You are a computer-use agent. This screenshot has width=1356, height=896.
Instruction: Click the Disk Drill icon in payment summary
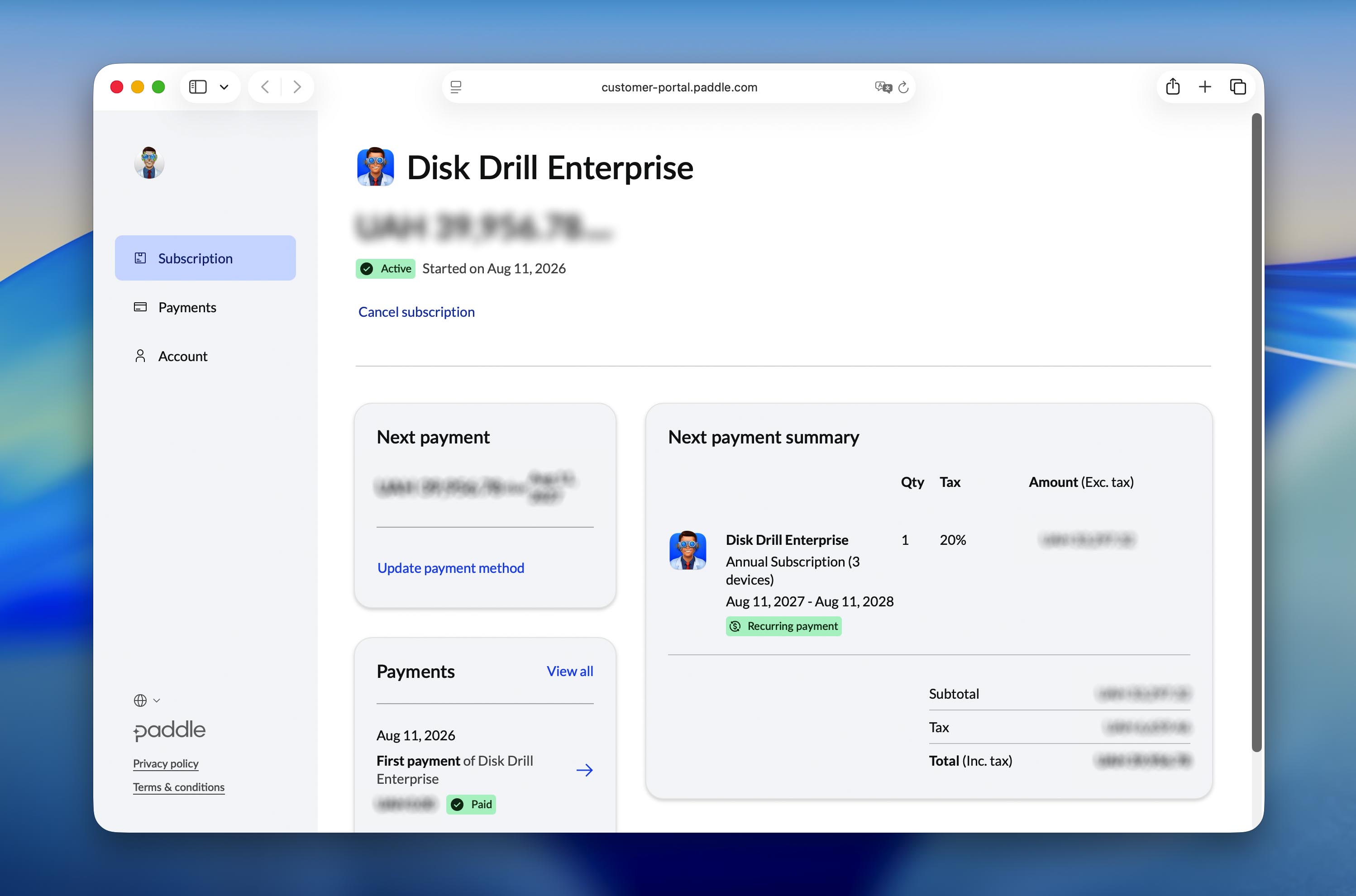(x=688, y=550)
